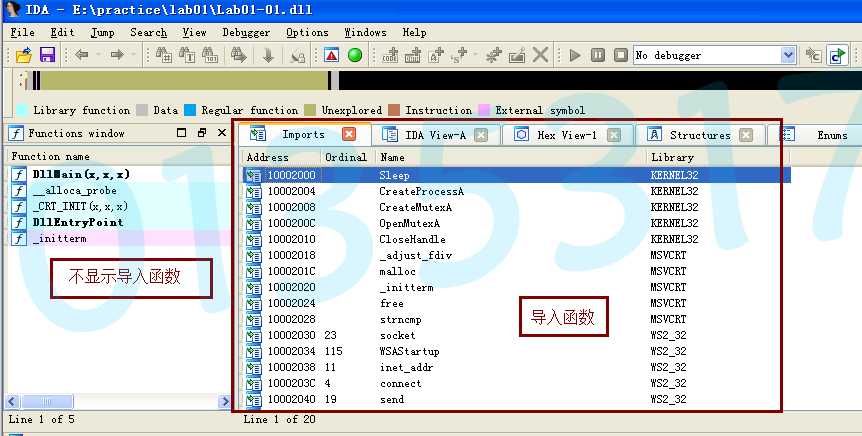Click the convert to data icon

(413, 55)
